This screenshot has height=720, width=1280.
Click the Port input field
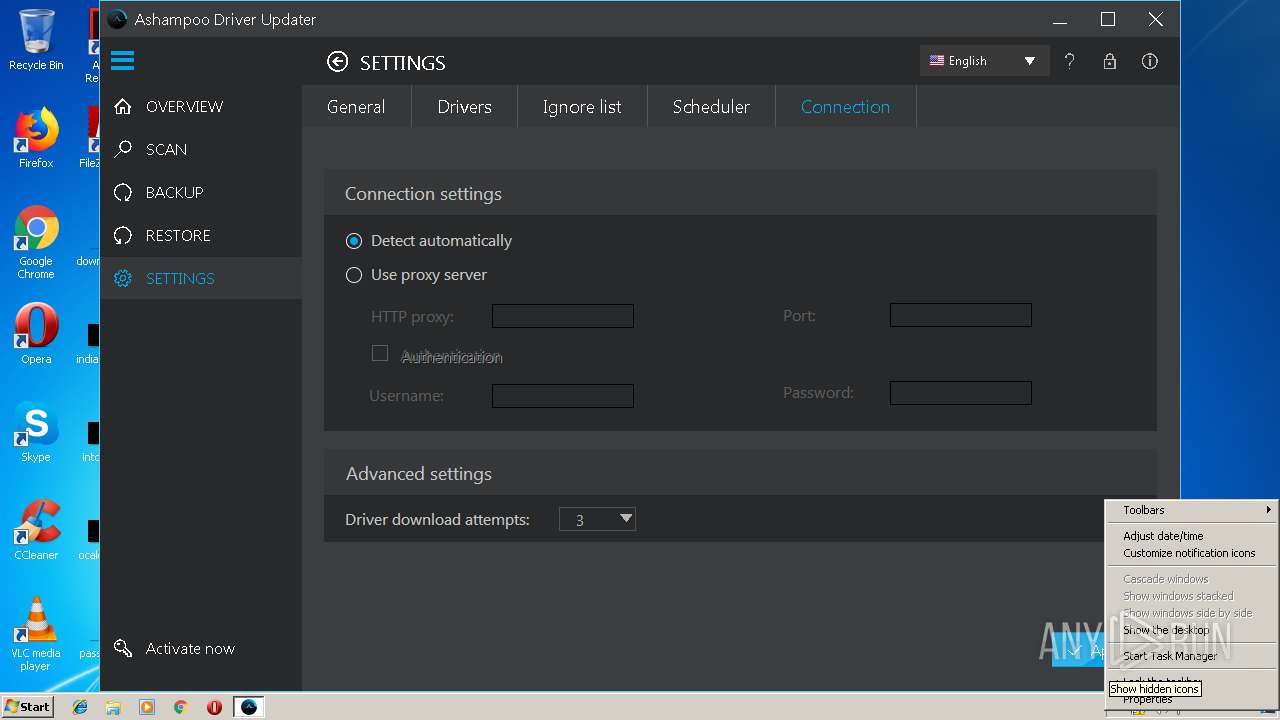coord(961,315)
